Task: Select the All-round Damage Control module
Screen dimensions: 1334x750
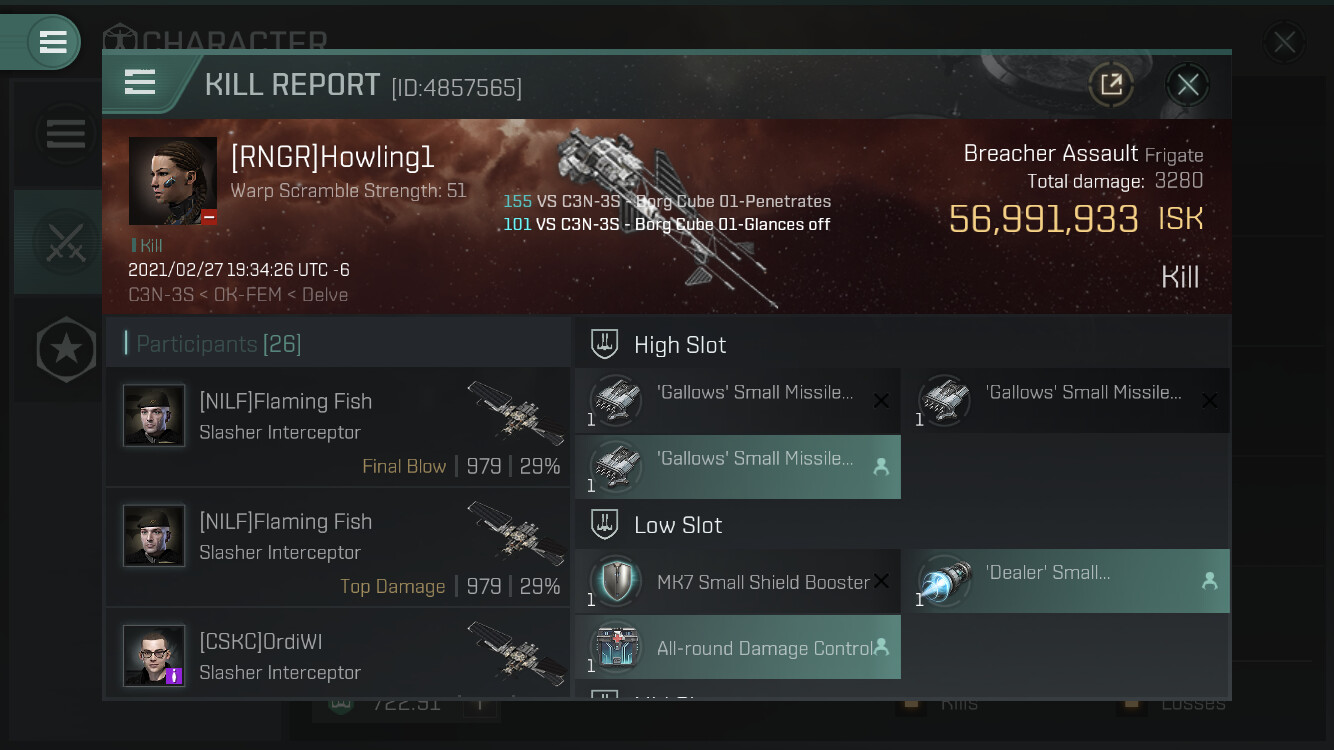Action: pos(738,647)
